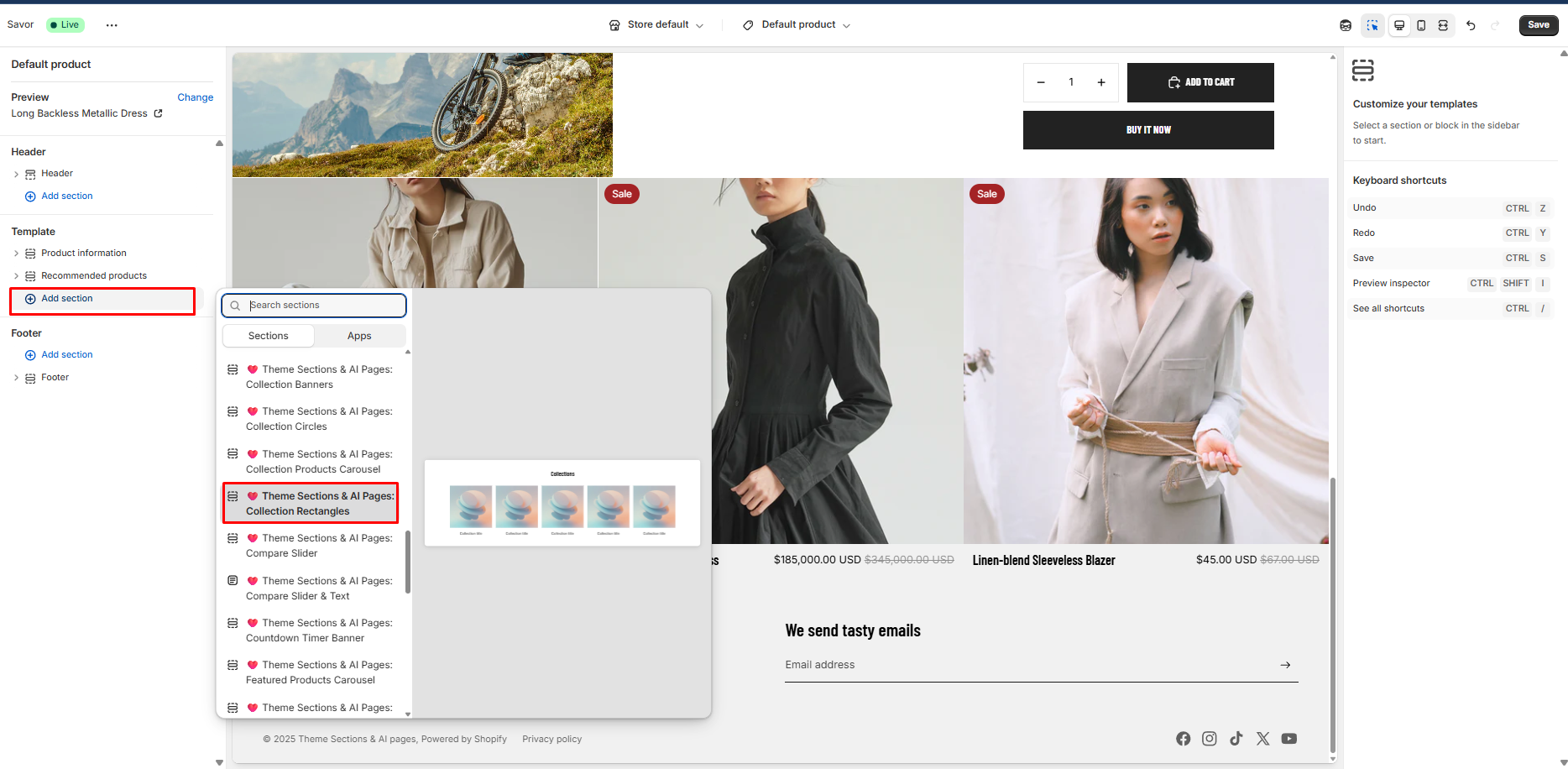Choose Featured Products Carousel section
Viewport: 1568px width, 769px height.
[x=311, y=672]
